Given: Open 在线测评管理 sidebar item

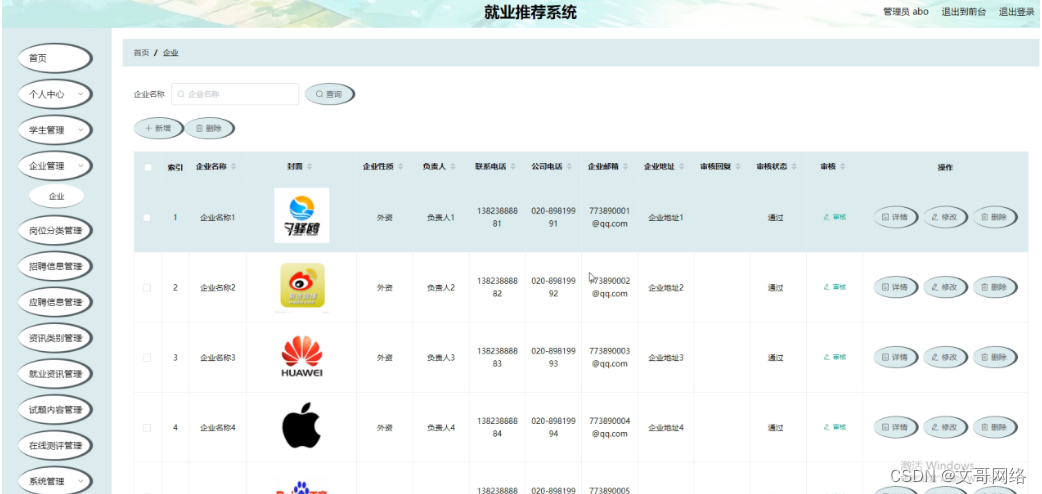Looking at the screenshot, I should [54, 445].
